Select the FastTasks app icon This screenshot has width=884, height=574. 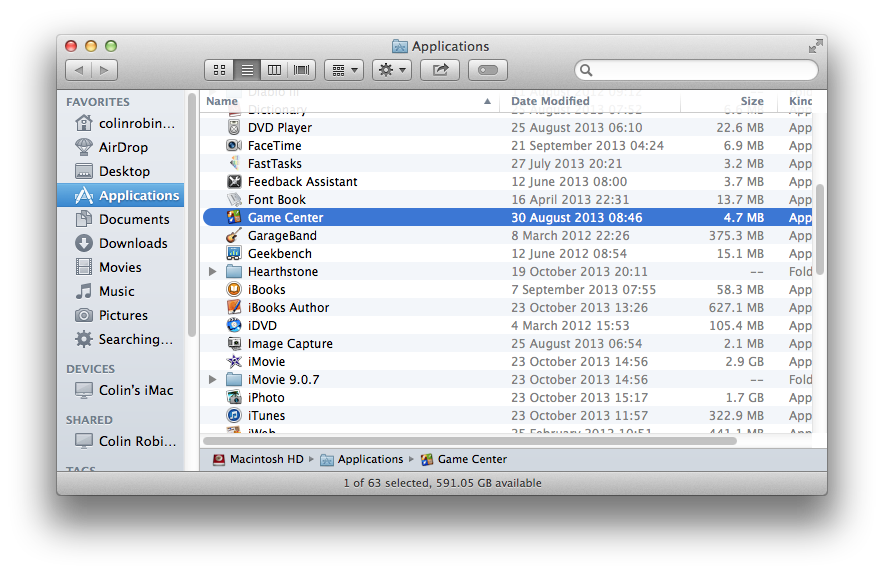[234, 164]
